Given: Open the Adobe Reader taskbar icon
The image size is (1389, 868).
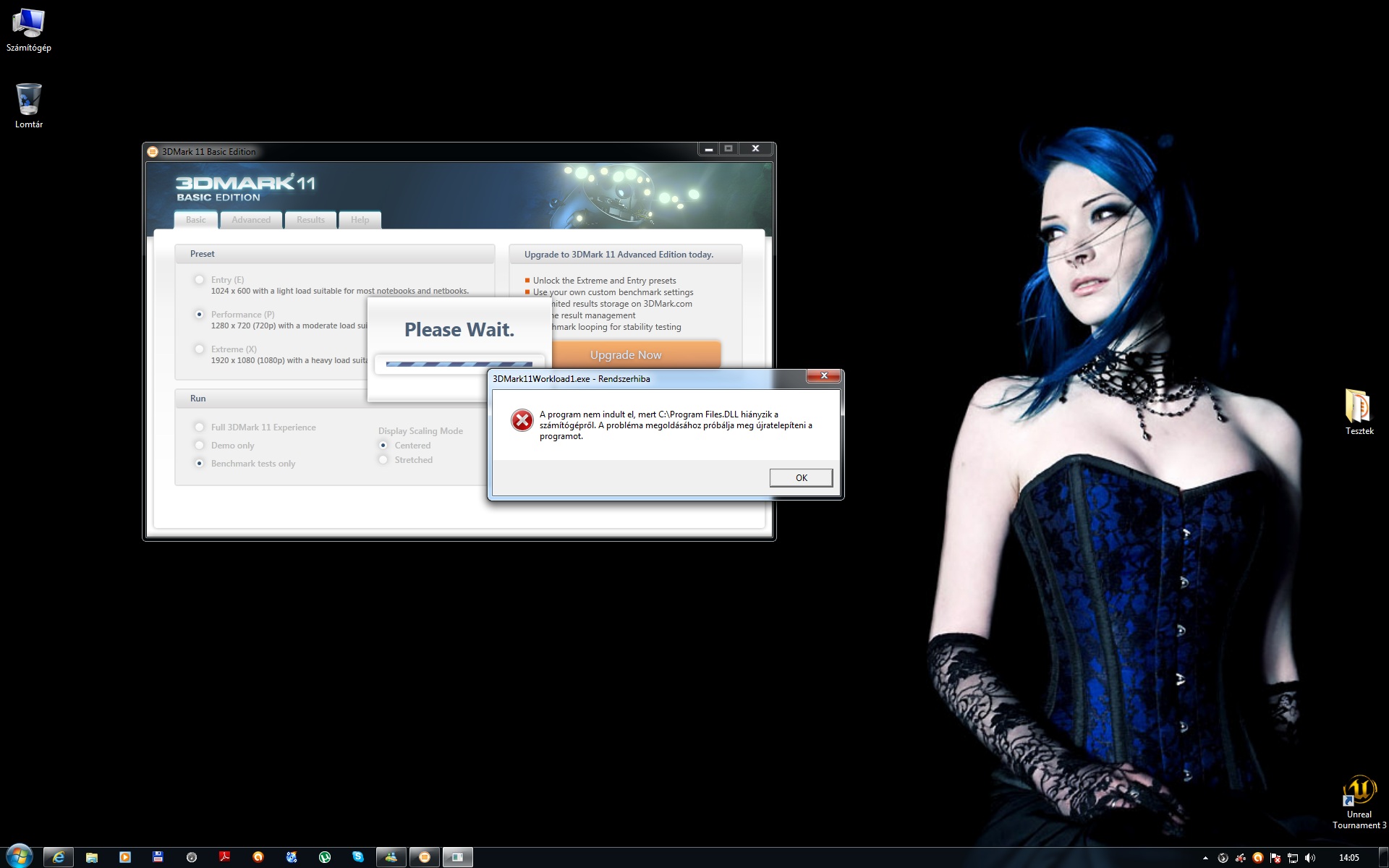Looking at the screenshot, I should tap(225, 857).
